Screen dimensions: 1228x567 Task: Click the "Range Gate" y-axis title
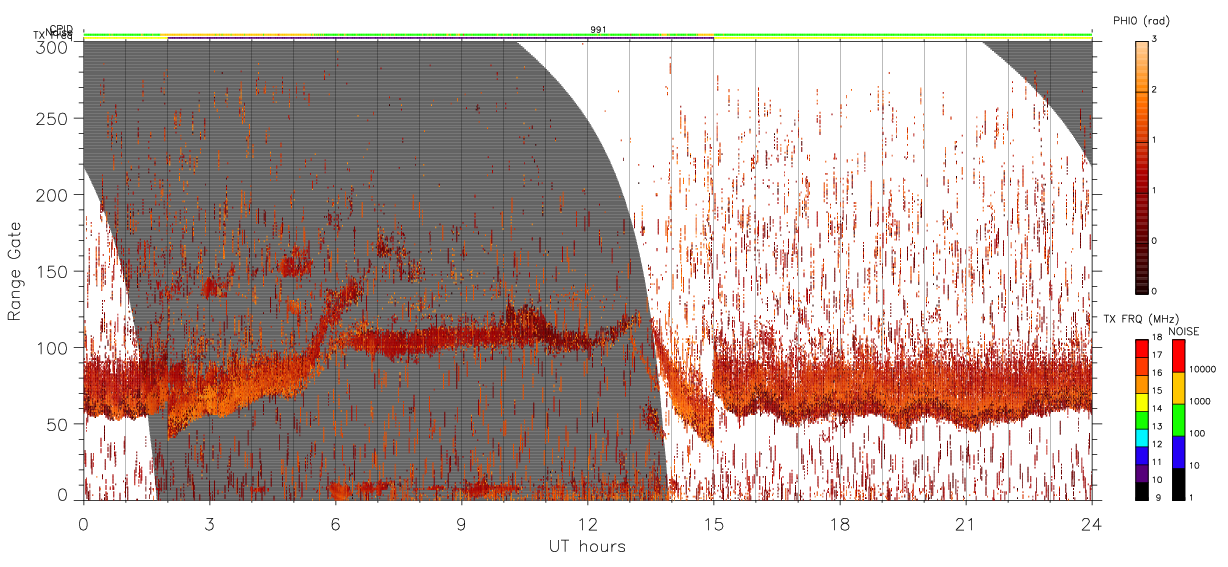pyautogui.click(x=15, y=271)
